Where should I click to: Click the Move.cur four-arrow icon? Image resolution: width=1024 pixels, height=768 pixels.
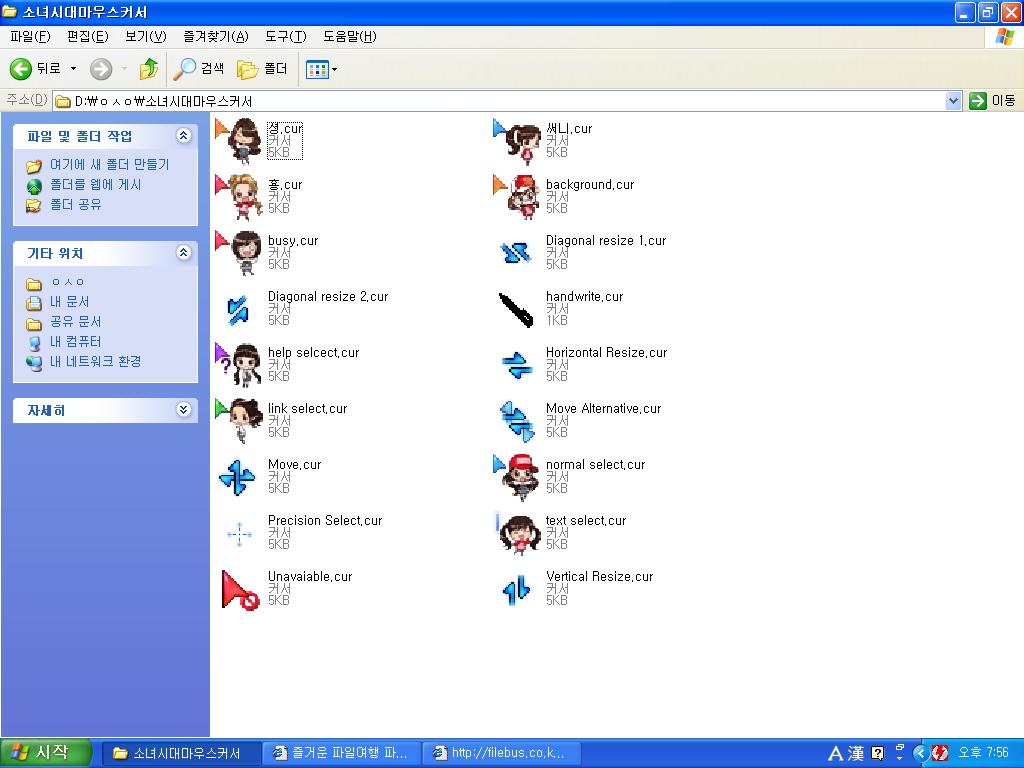(238, 477)
